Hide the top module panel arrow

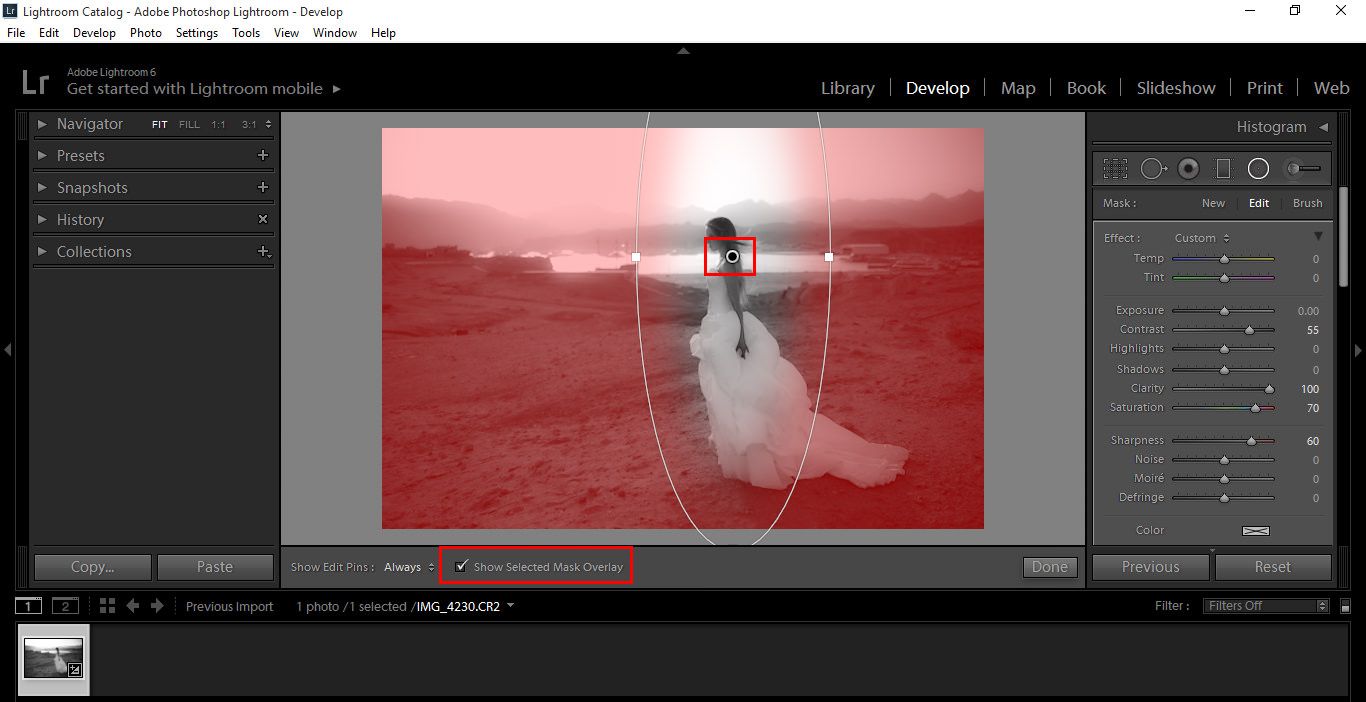point(683,50)
